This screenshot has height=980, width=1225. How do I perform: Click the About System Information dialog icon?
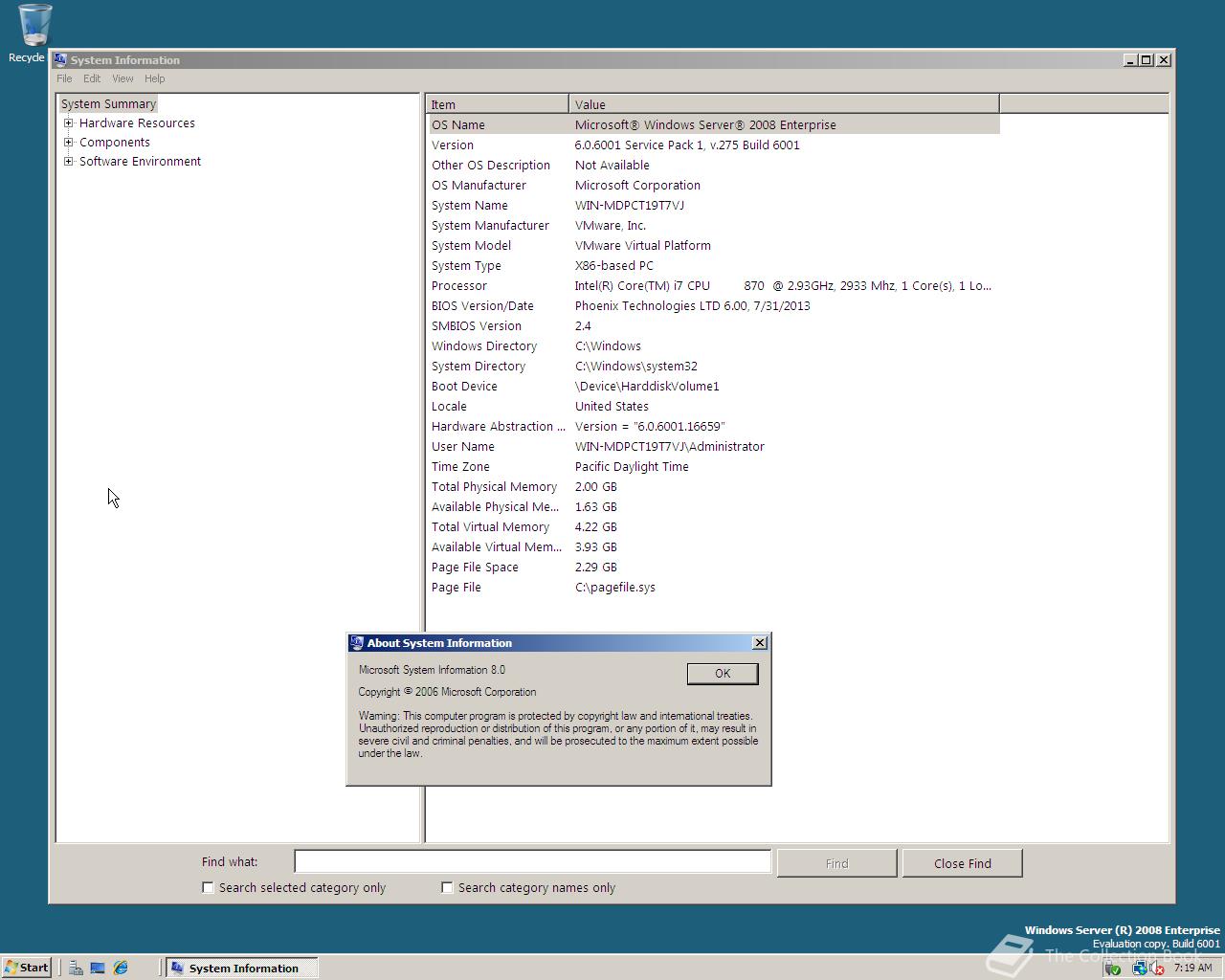tap(356, 643)
